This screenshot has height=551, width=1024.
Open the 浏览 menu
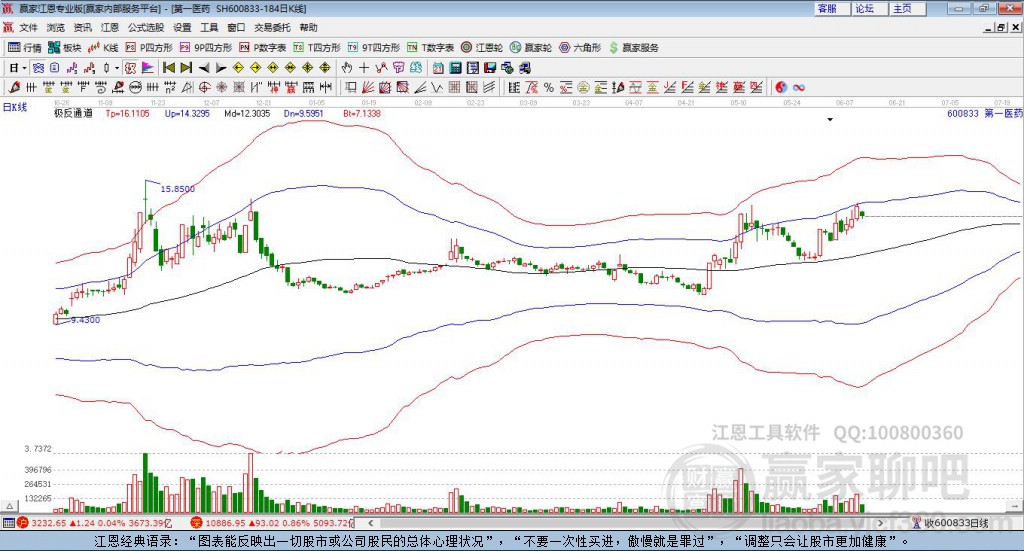click(56, 27)
